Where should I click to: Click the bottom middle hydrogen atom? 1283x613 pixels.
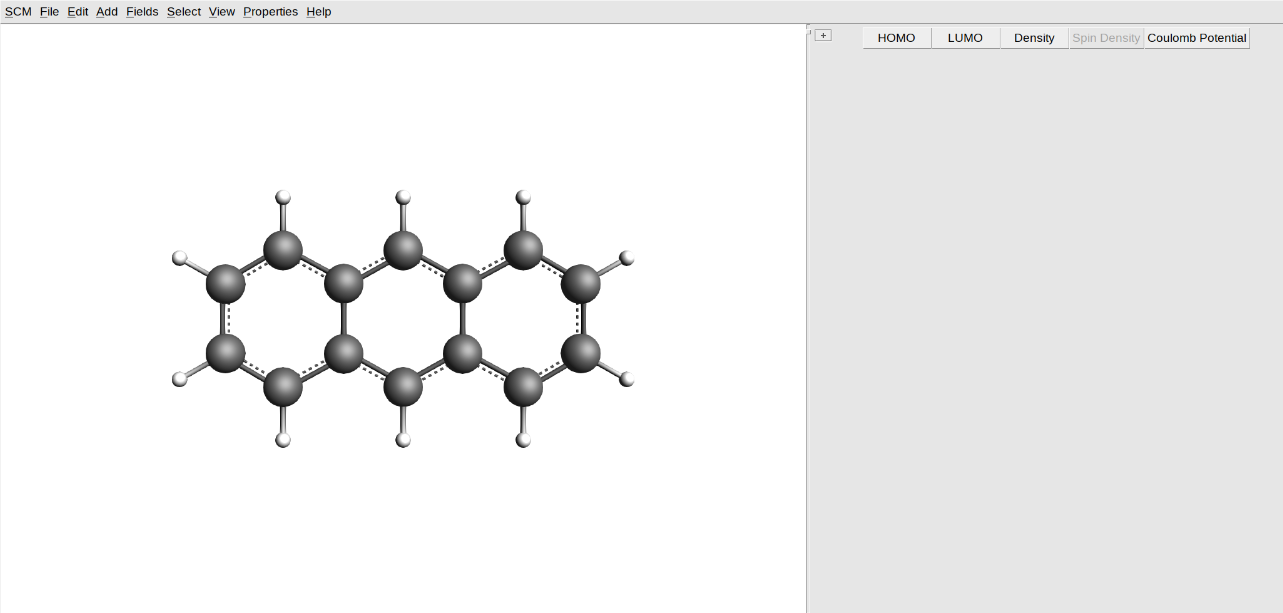pos(403,440)
